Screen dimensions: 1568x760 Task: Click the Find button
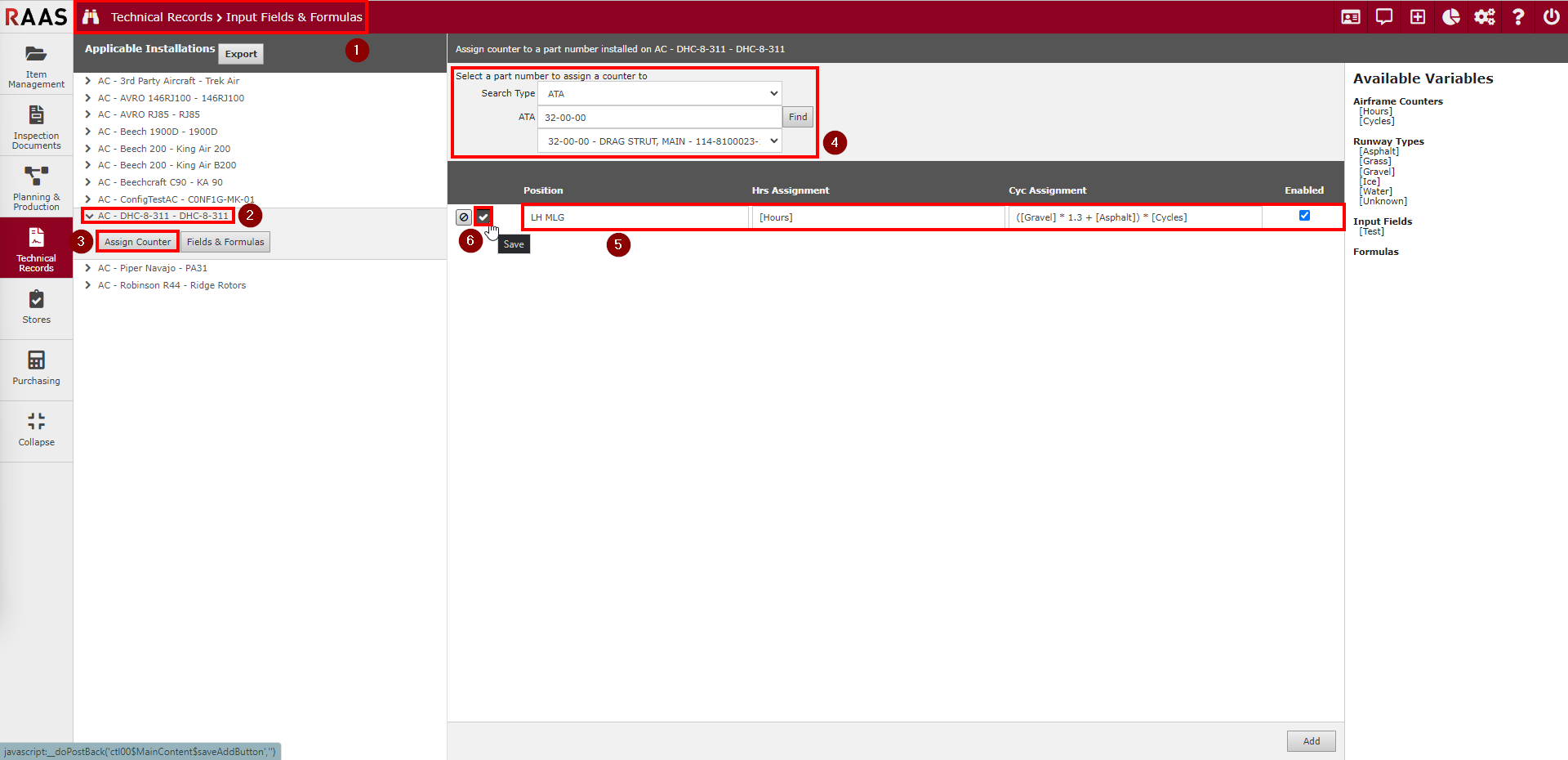pos(798,117)
